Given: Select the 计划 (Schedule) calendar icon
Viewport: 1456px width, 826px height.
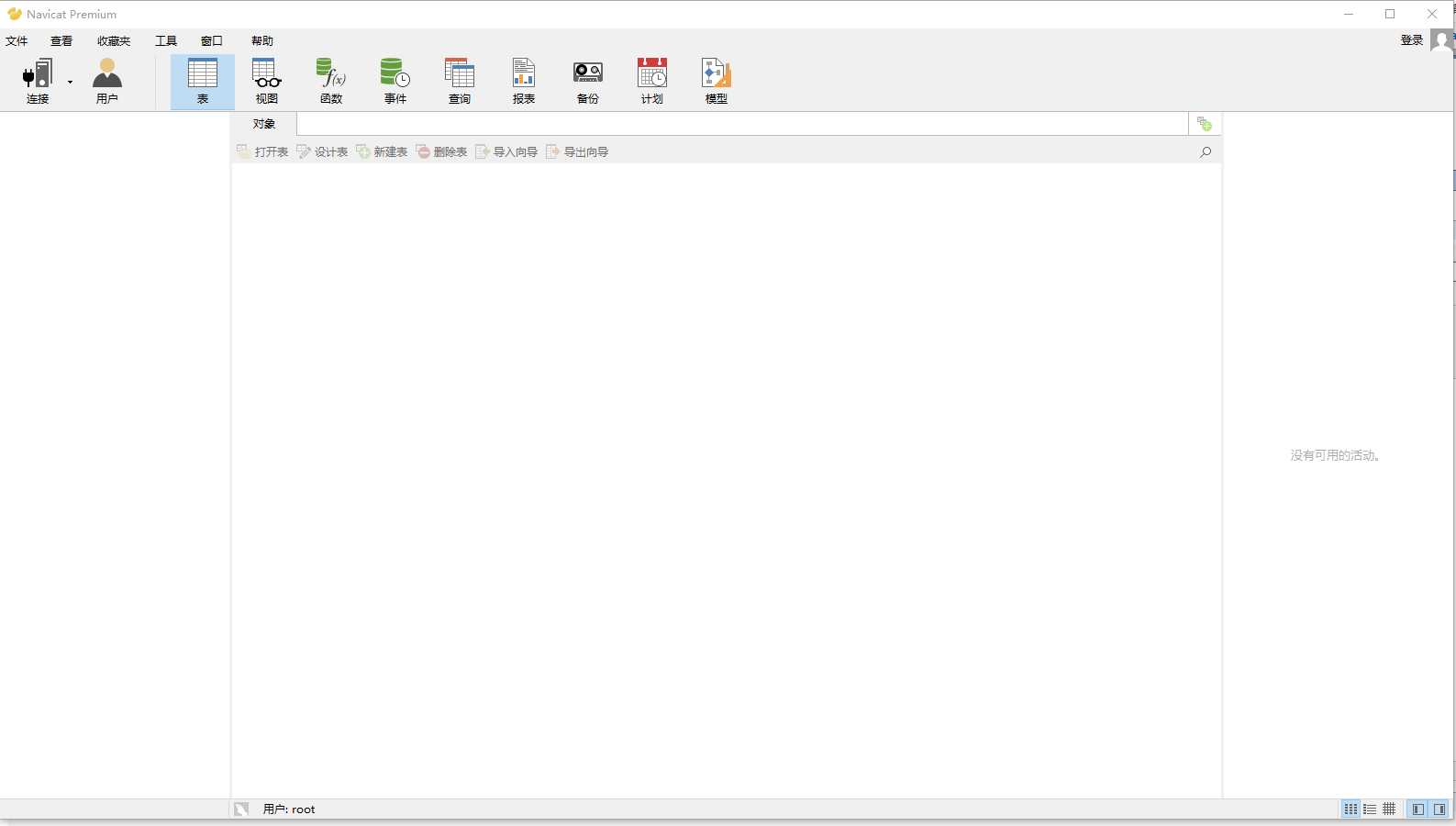Looking at the screenshot, I should [x=652, y=81].
